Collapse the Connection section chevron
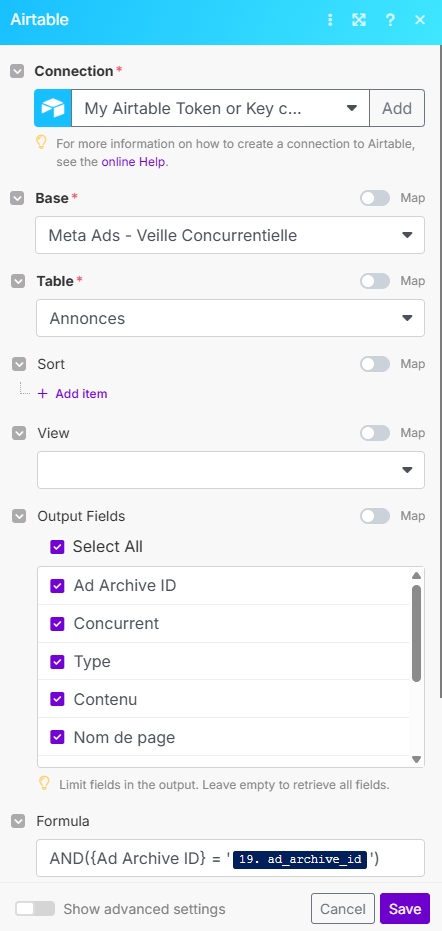442x931 pixels. (x=18, y=71)
